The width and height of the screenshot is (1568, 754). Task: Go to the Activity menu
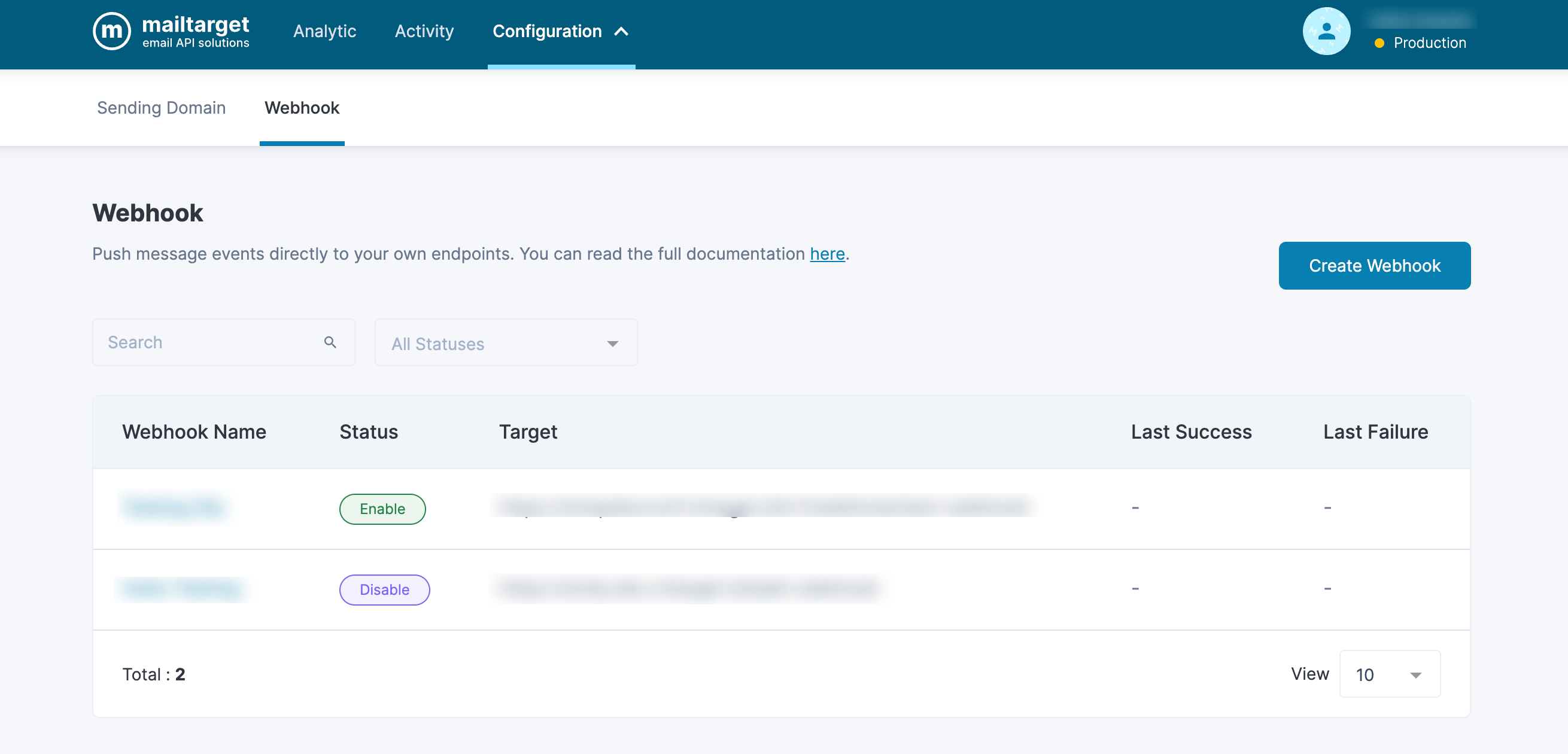(424, 32)
